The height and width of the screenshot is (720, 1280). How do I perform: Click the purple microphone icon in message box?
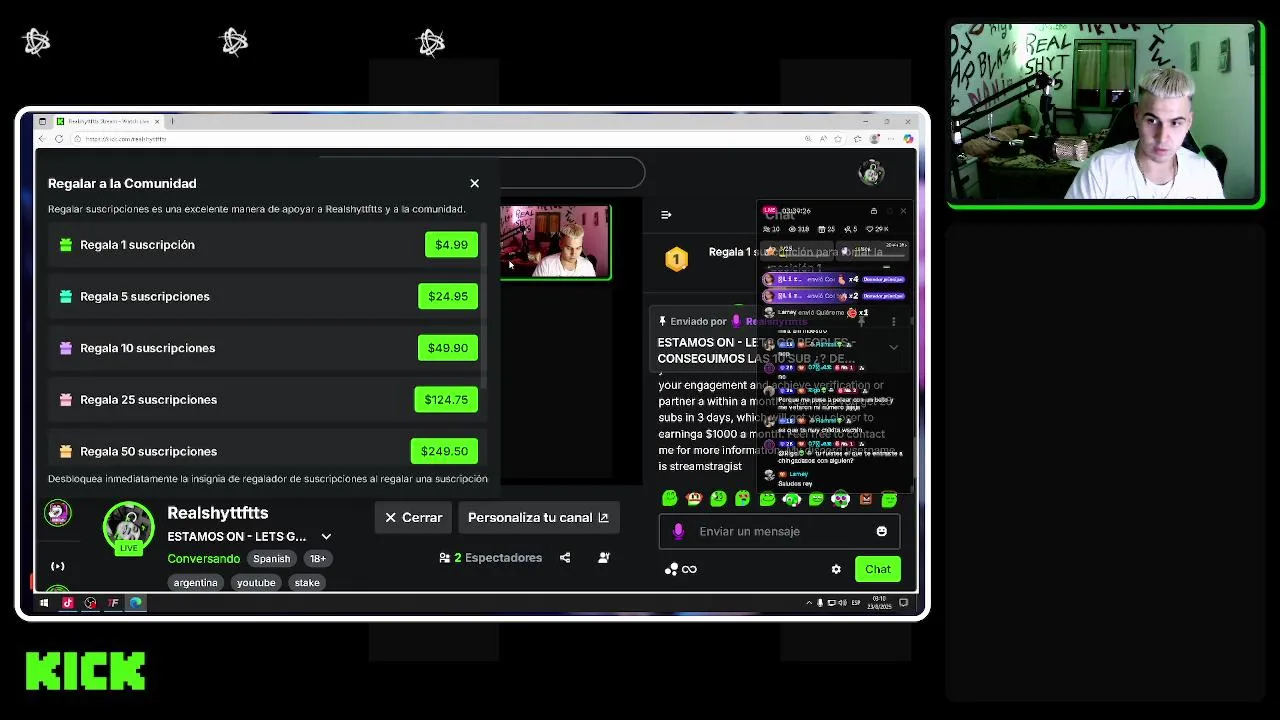pos(678,531)
